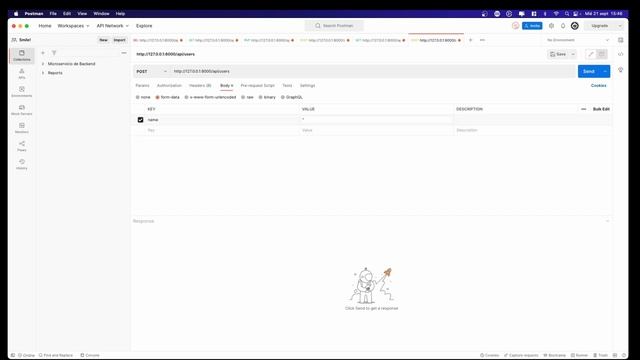Open the APIs sidebar panel

coord(22,73)
